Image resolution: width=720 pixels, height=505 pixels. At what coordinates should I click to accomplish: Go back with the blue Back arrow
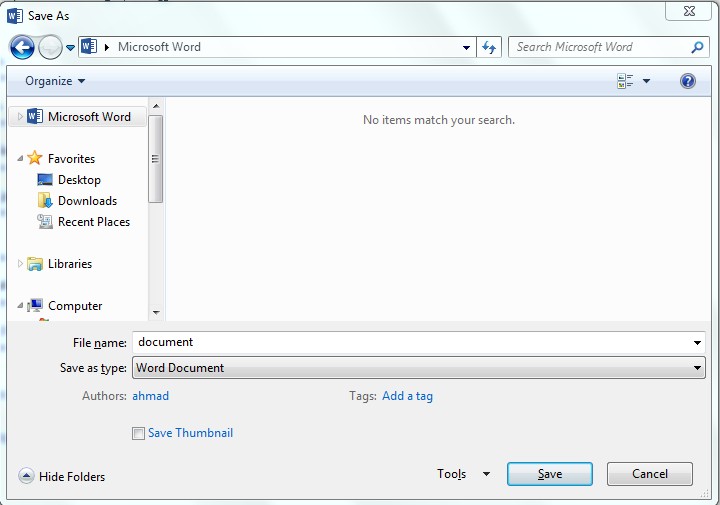click(22, 47)
